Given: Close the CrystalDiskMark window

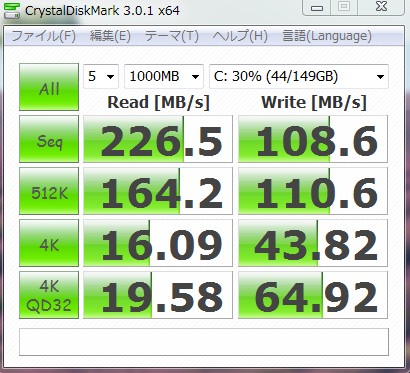Looking at the screenshot, I should [381, 7].
